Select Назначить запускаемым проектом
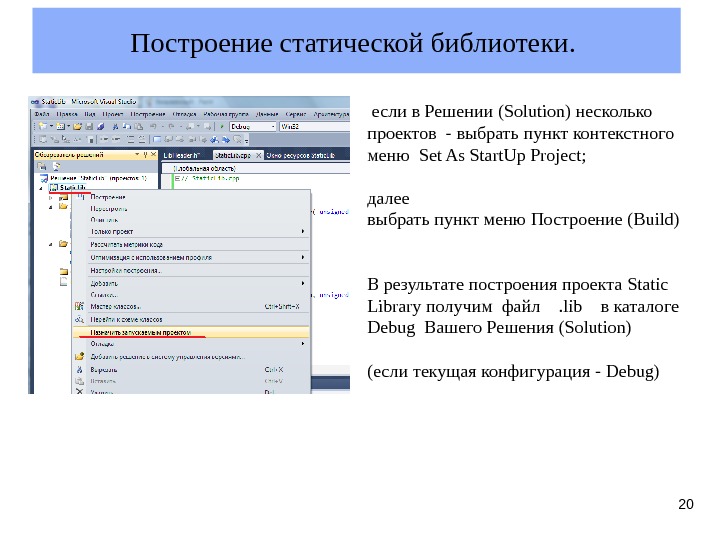 (x=191, y=332)
